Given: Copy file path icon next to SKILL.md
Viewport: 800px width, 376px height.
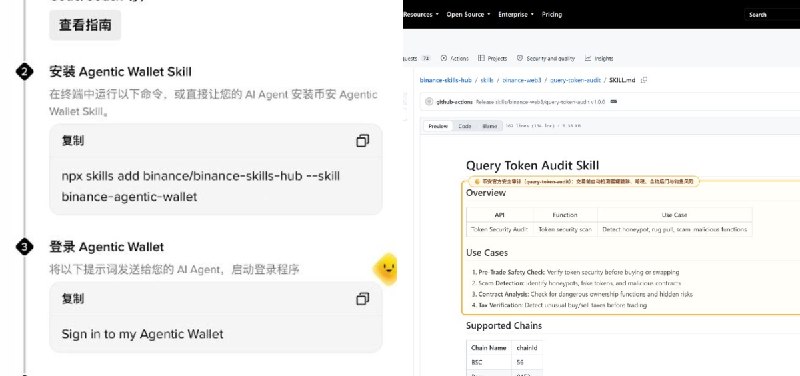Looking at the screenshot, I should [644, 80].
